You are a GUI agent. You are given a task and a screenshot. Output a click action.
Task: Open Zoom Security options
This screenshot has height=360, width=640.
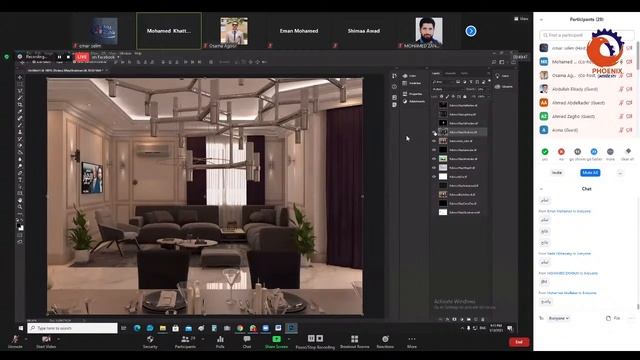pos(150,342)
